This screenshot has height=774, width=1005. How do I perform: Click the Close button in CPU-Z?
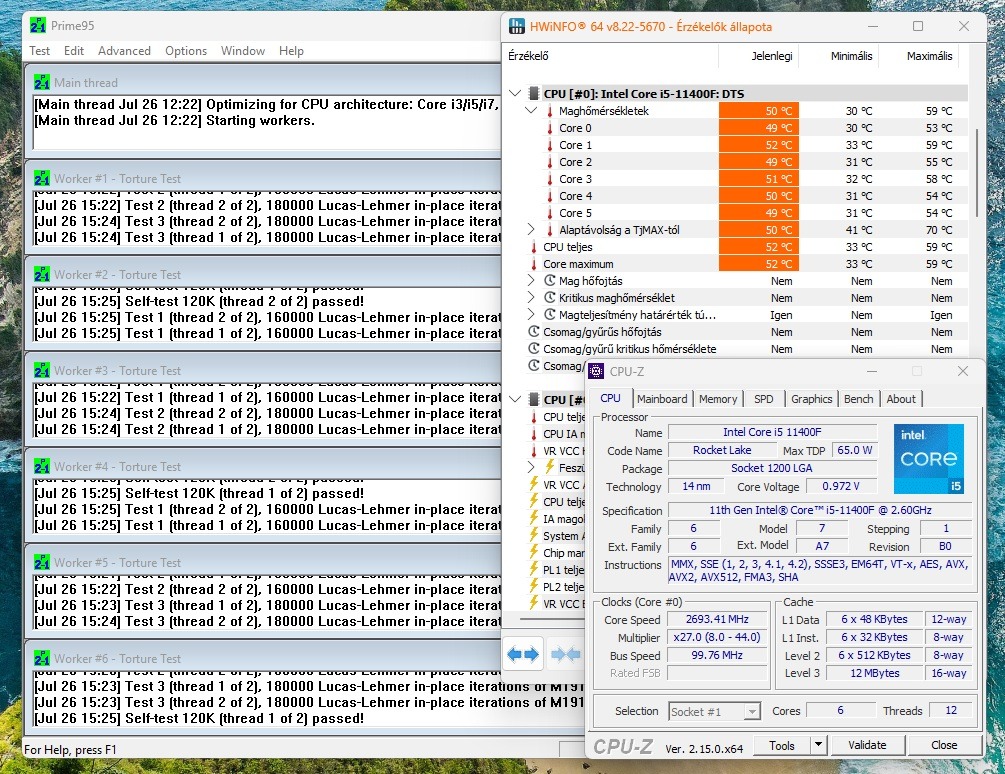(943, 745)
